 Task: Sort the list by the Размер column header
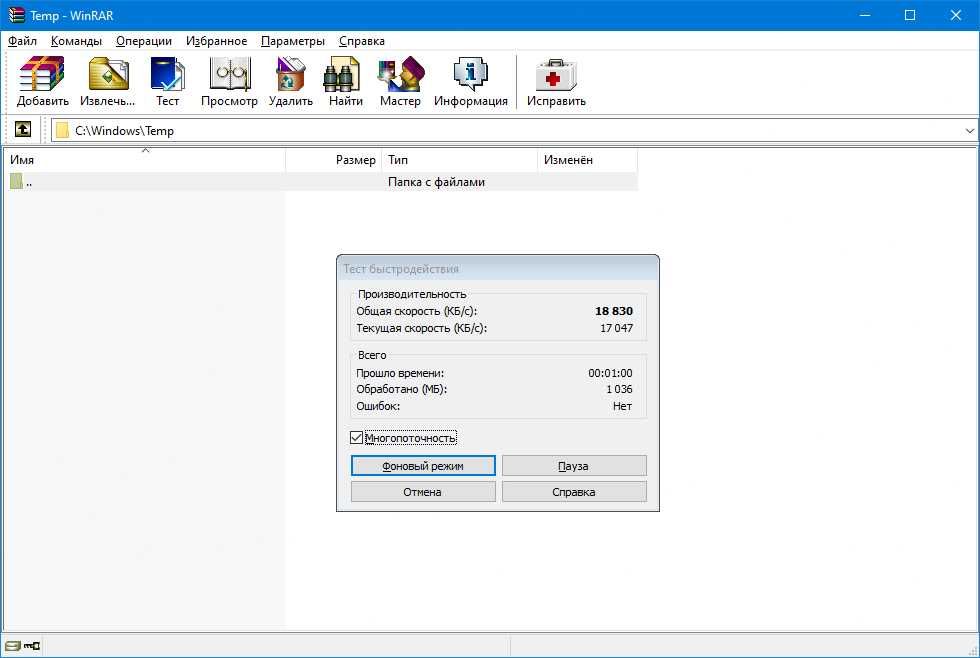(333, 160)
